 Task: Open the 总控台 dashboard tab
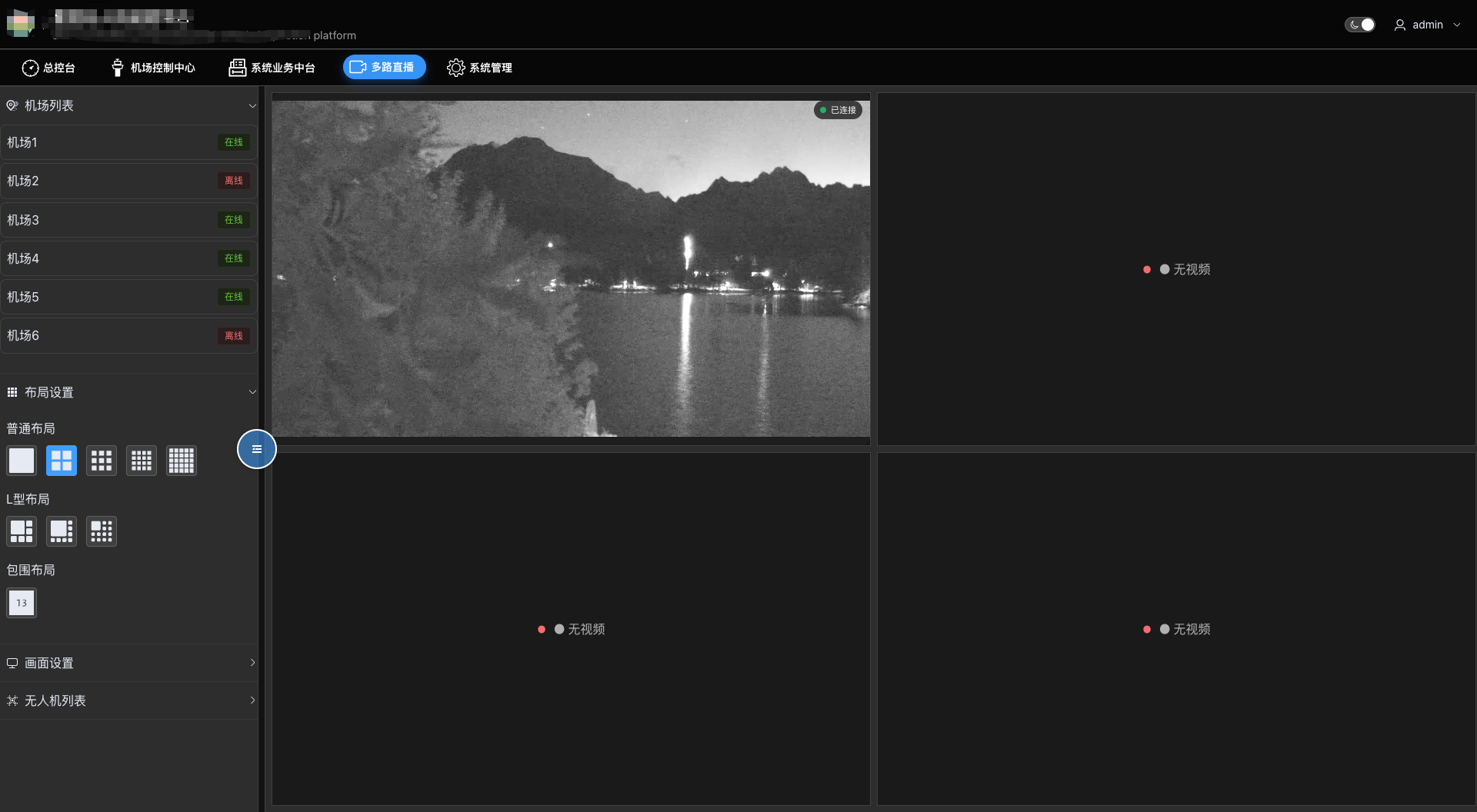(x=48, y=68)
